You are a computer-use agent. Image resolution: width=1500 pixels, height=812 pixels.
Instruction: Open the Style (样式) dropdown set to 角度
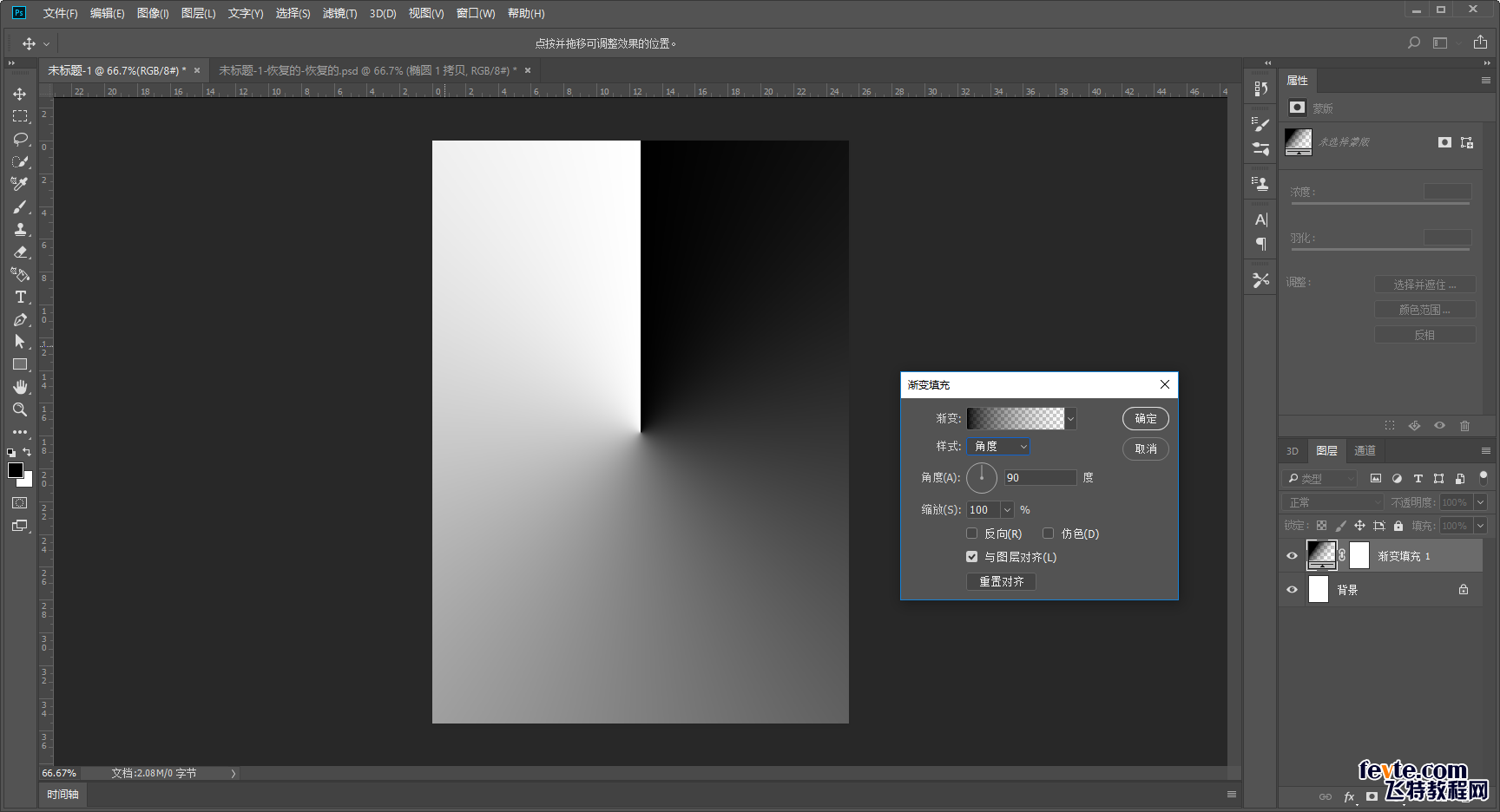(998, 446)
